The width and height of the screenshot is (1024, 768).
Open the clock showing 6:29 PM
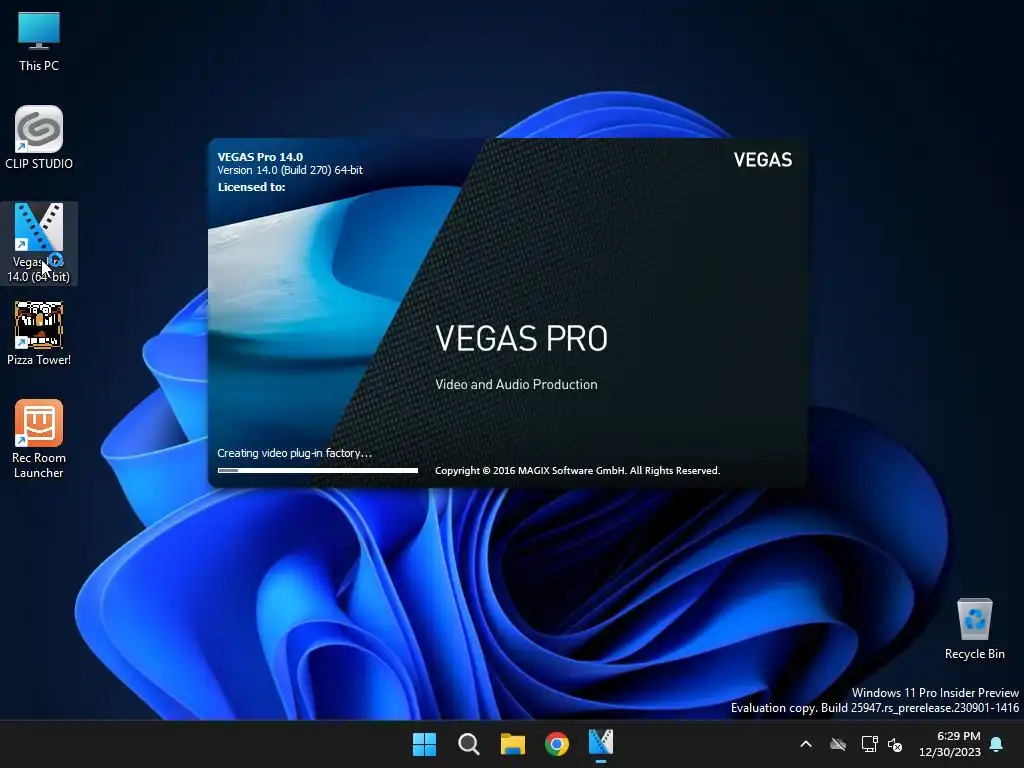(x=950, y=744)
